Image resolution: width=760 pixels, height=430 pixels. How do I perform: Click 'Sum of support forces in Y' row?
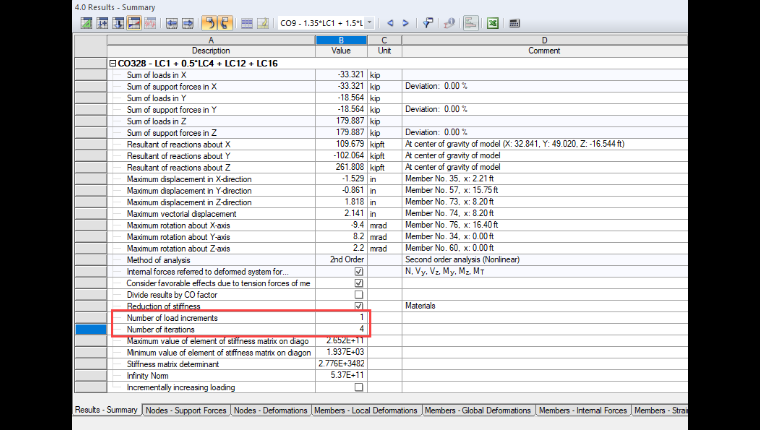pyautogui.click(x=380, y=110)
